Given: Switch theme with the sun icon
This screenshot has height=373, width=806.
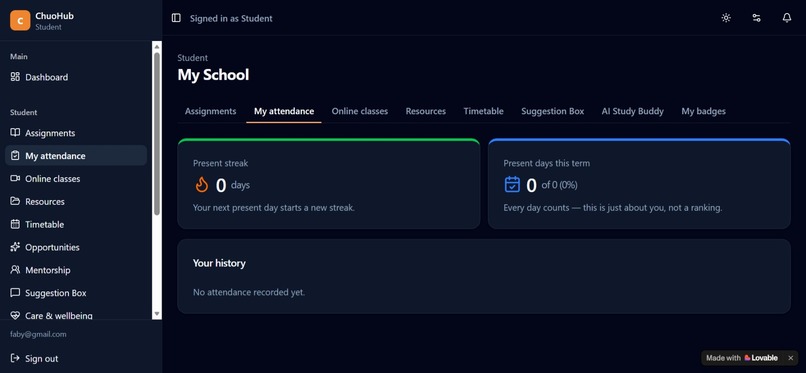Looking at the screenshot, I should coord(726,18).
